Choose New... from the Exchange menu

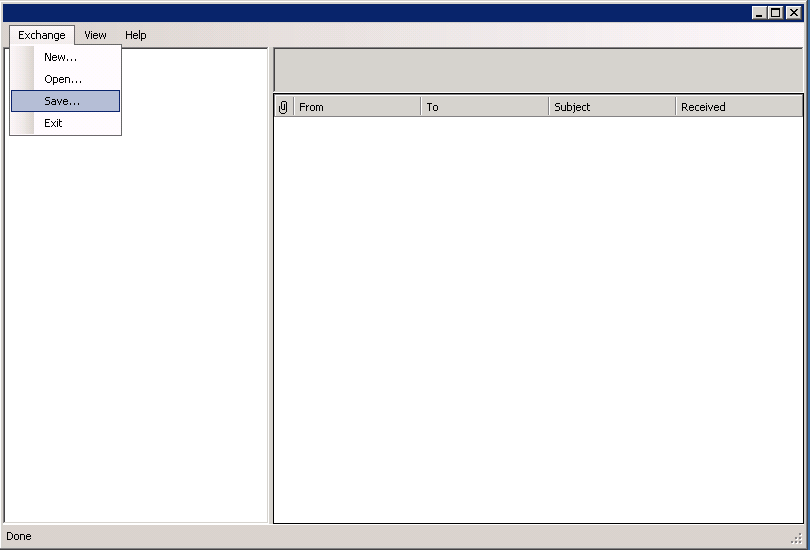pos(61,57)
